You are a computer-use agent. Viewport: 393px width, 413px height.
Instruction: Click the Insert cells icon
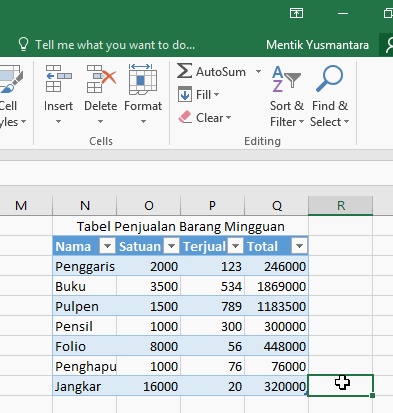click(x=58, y=79)
